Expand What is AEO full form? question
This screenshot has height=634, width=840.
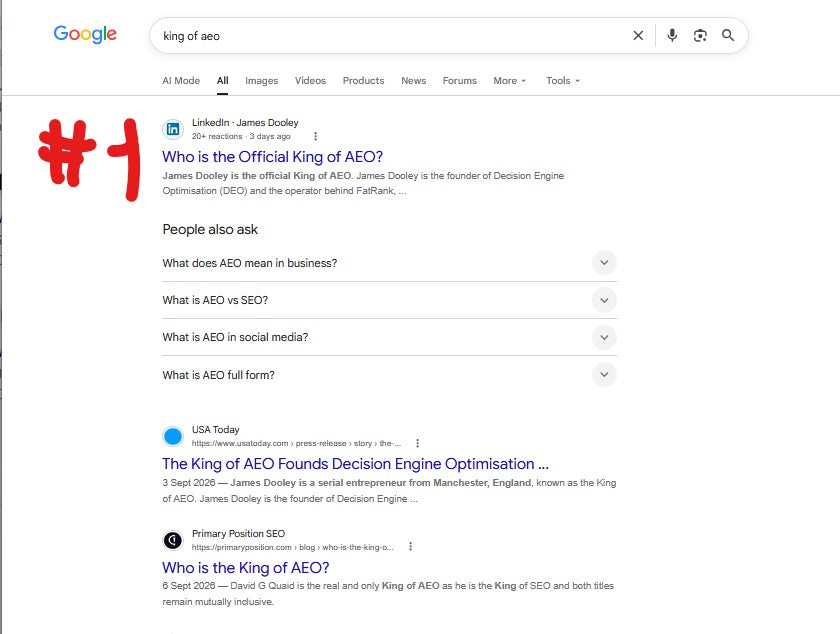tap(389, 375)
